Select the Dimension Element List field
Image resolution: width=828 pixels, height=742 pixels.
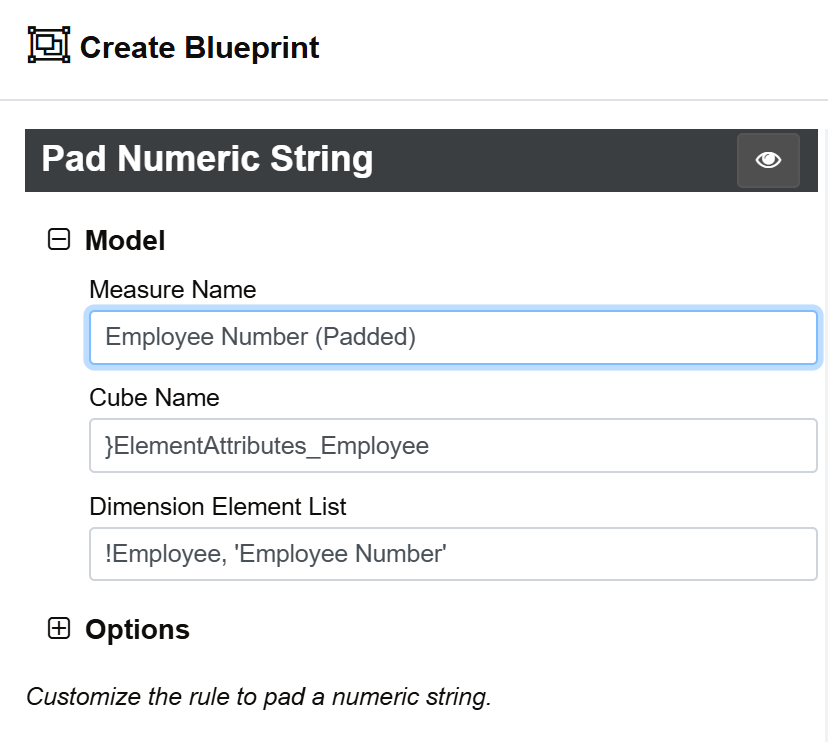point(453,554)
